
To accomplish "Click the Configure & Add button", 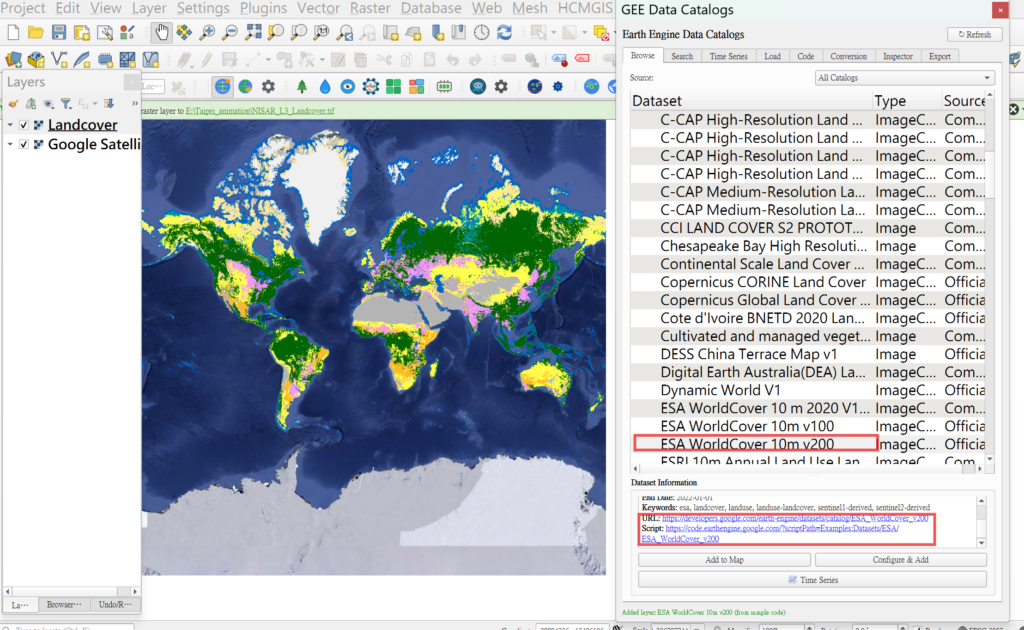I will tap(900, 560).
